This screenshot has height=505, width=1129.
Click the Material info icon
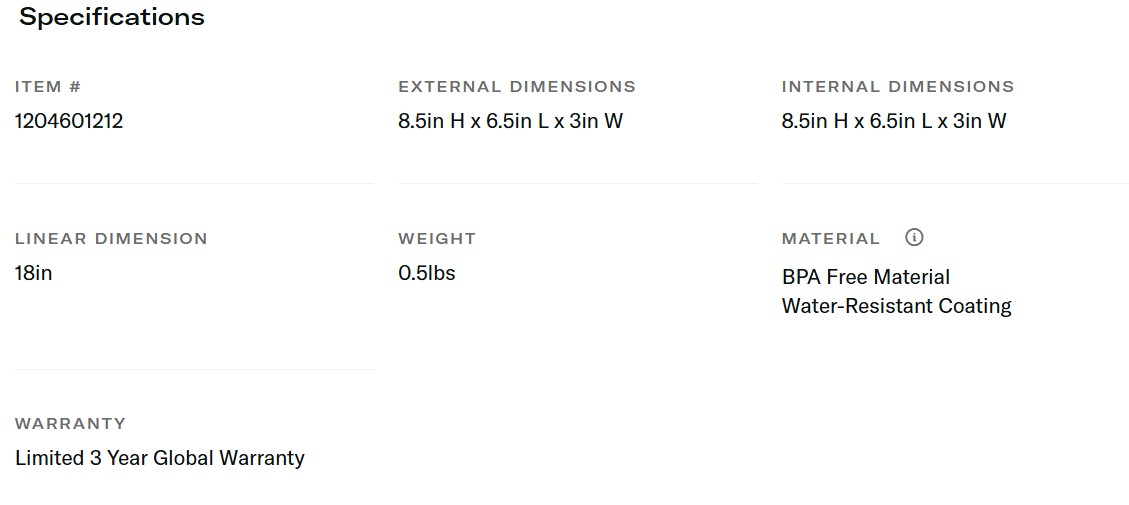click(x=914, y=237)
